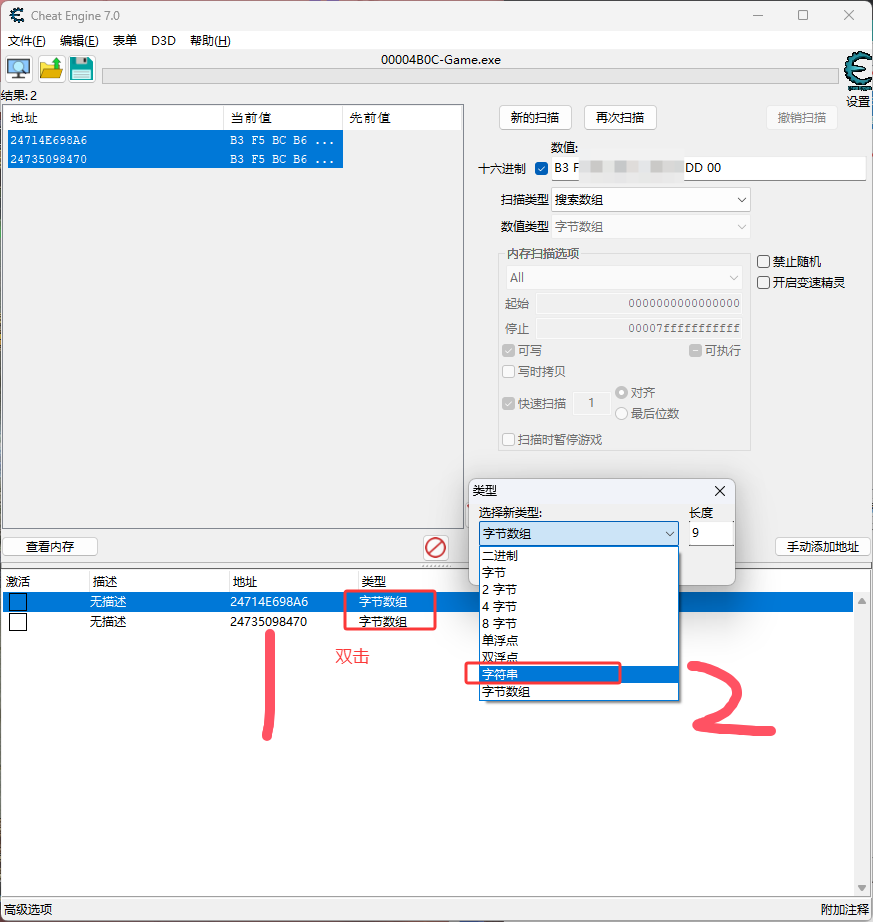The height and width of the screenshot is (922, 873).
Task: Toggle the 十六进制 hex checkbox
Action: point(541,168)
